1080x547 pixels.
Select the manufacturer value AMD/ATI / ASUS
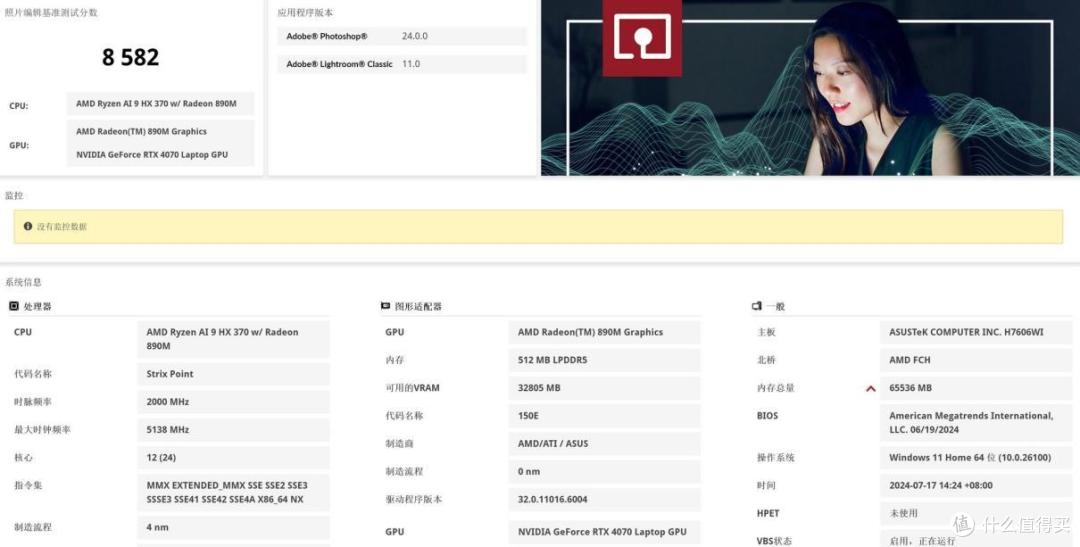(552, 444)
